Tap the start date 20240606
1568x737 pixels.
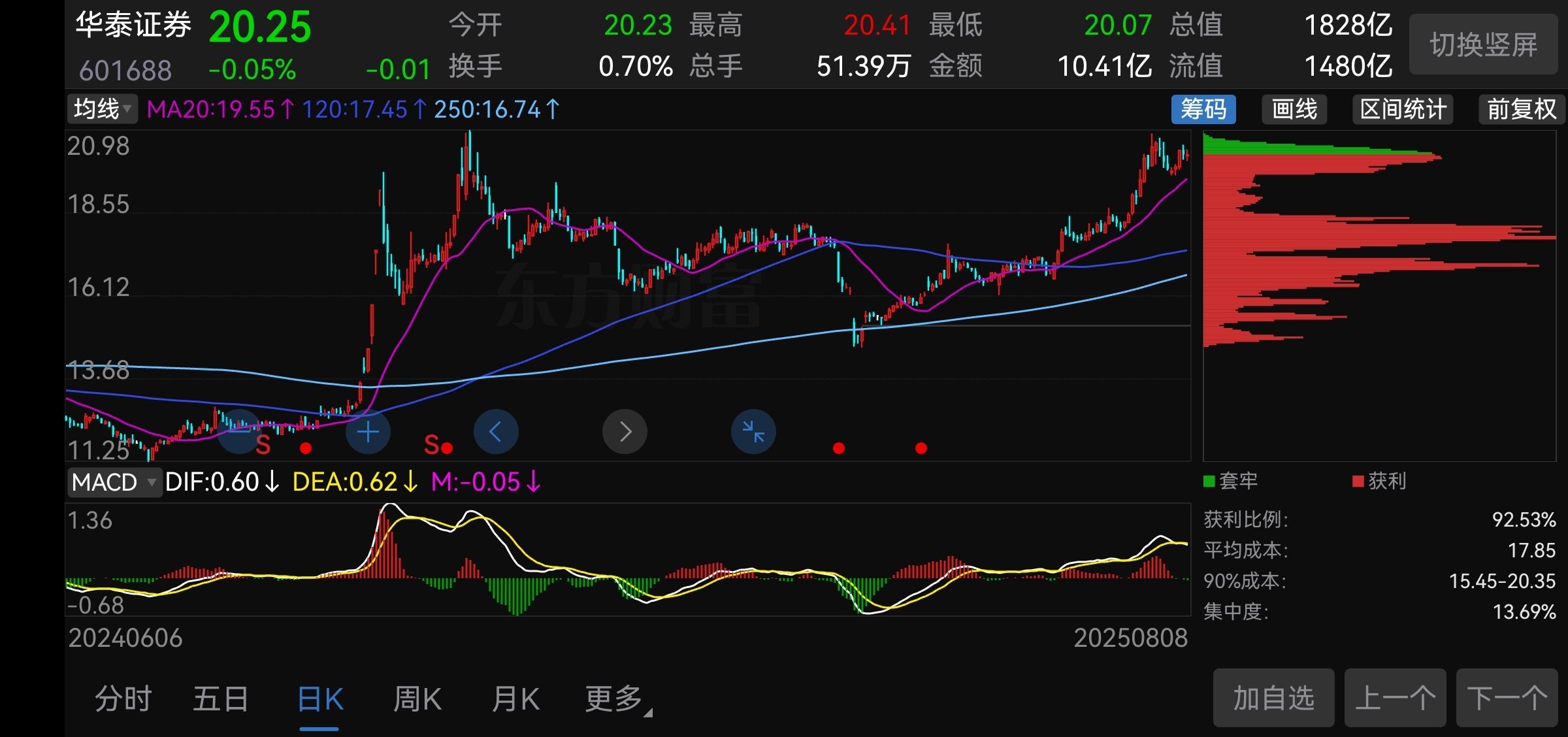click(125, 638)
